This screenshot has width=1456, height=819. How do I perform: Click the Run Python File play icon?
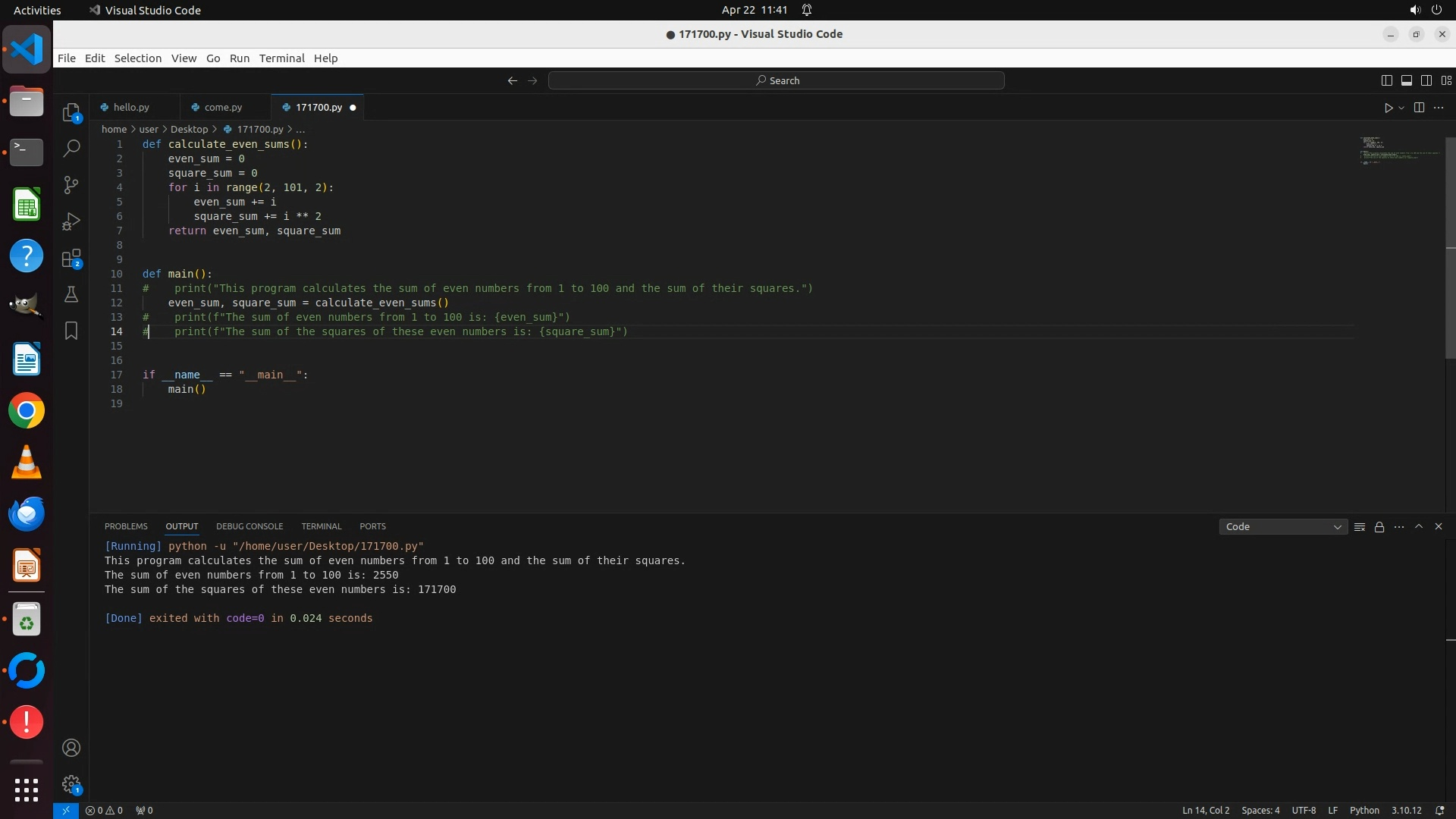pos(1388,108)
